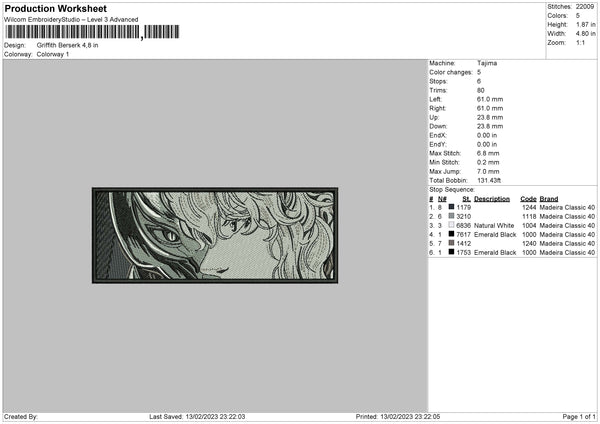600x424 pixels.
Task: Click the black swatch beside 1753
Action: tap(452, 252)
